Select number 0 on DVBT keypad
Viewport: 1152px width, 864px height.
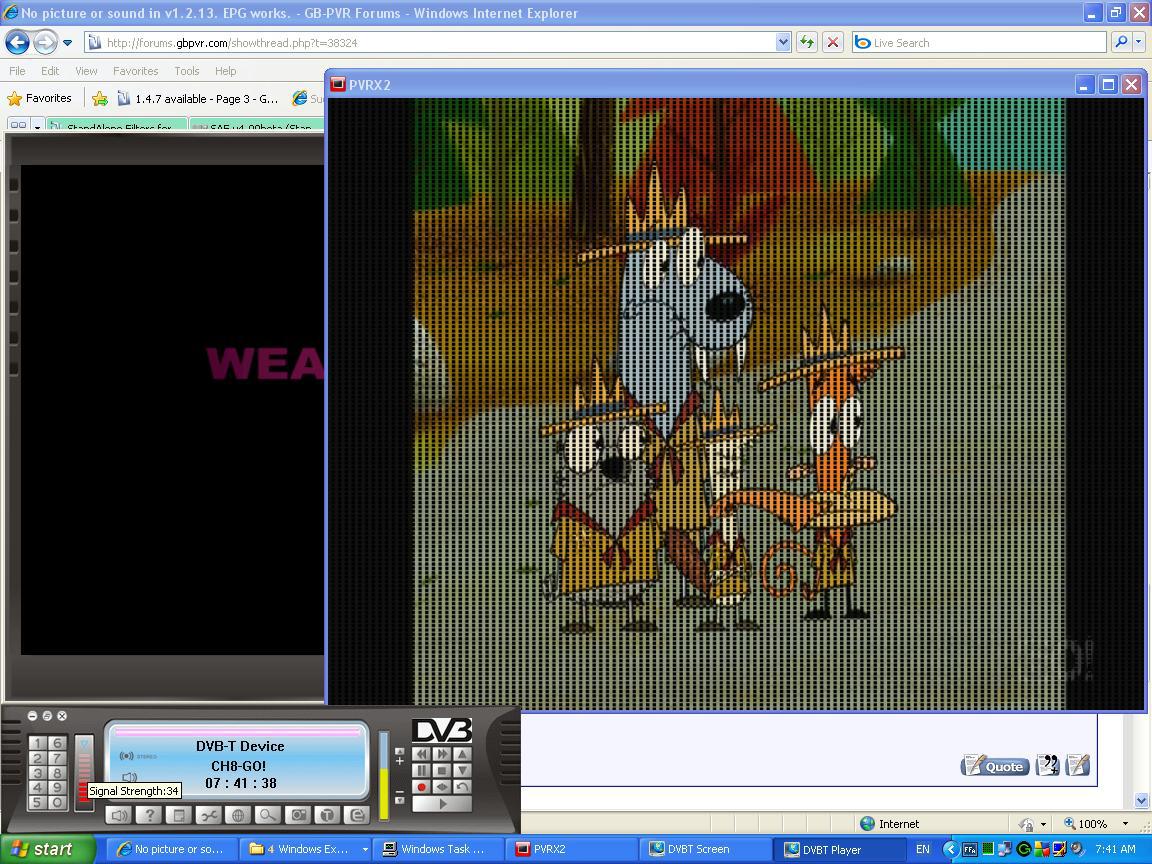57,803
